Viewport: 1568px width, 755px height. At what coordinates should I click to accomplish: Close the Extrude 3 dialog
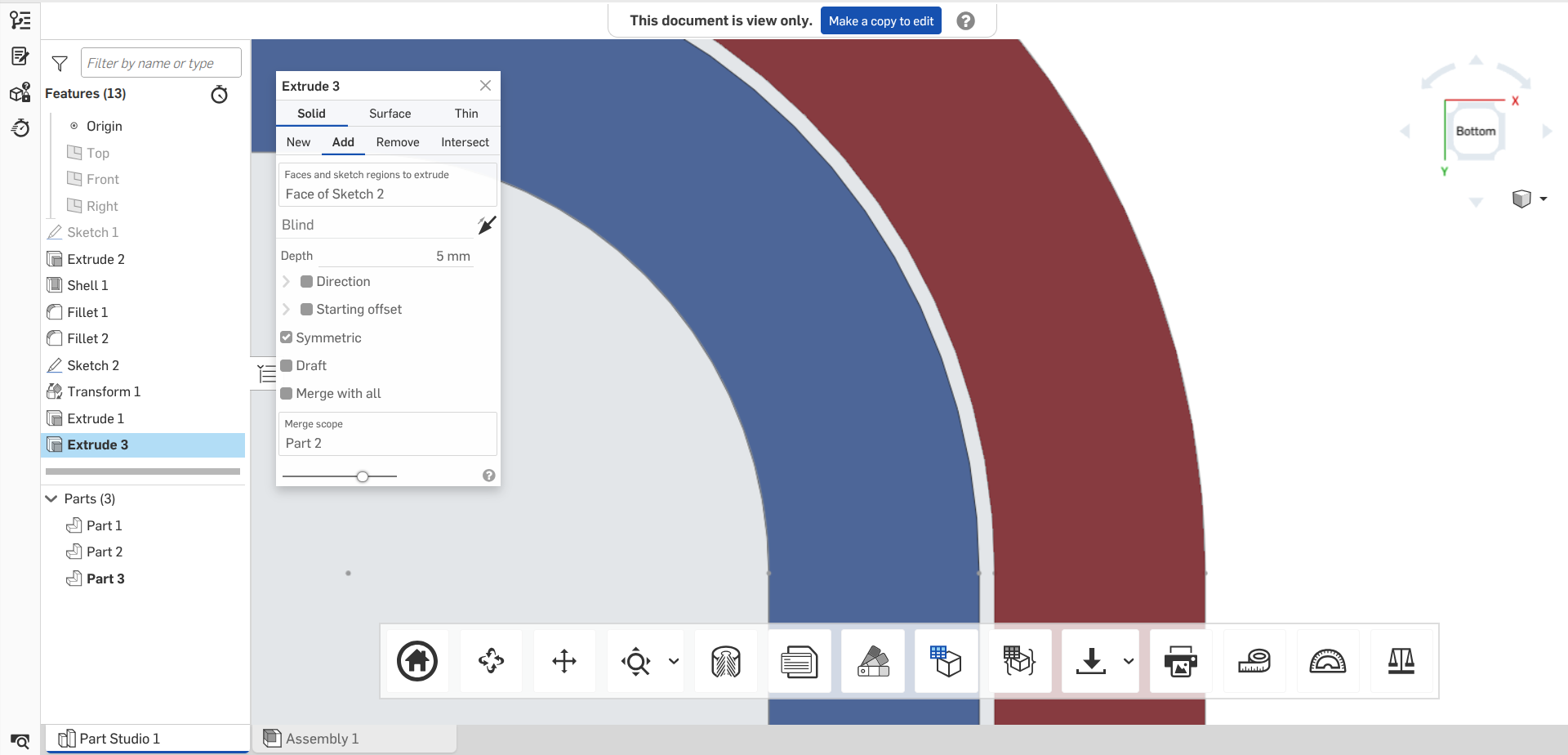pyautogui.click(x=485, y=86)
